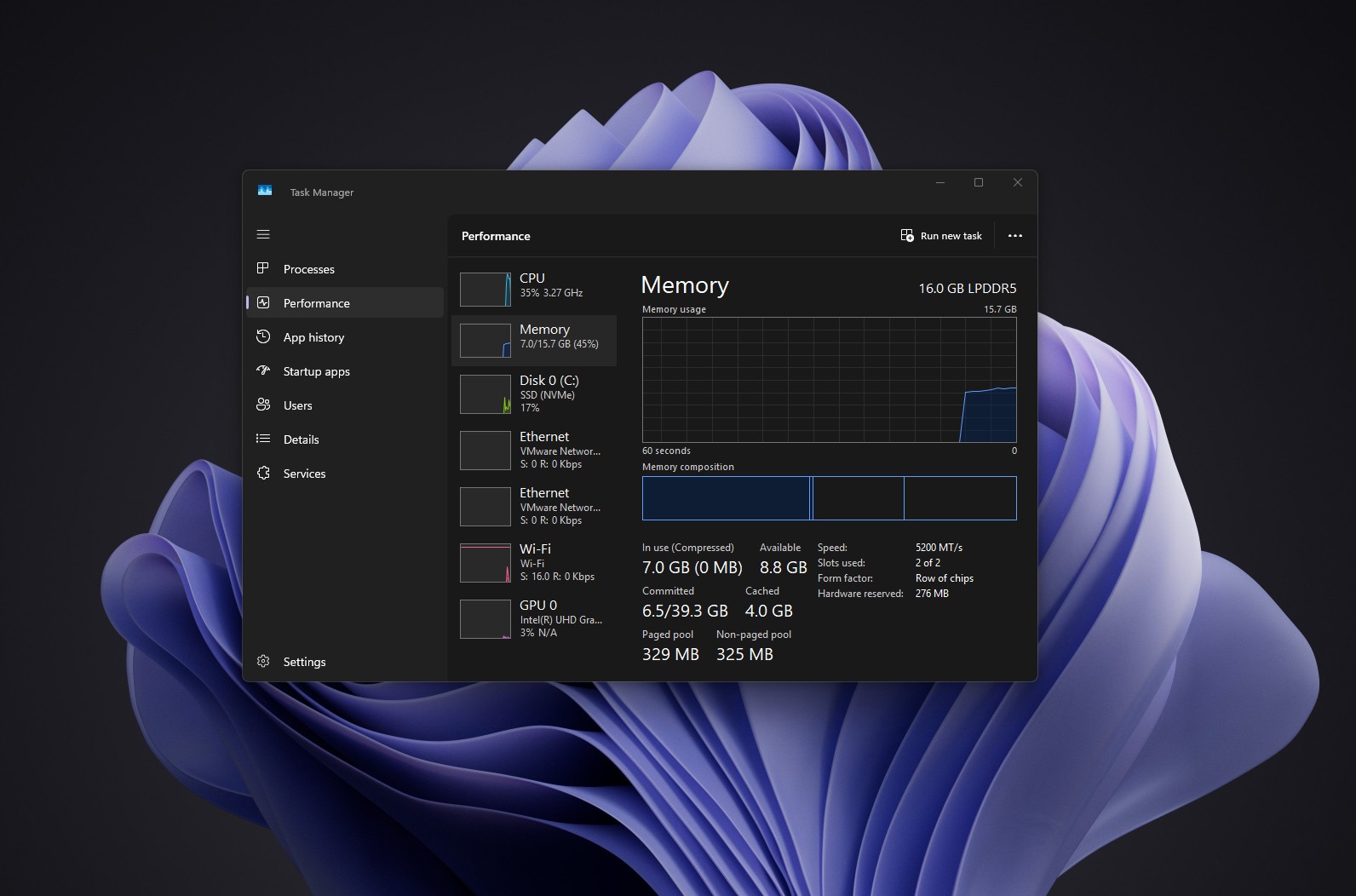Click the Services puzzle-piece icon
Image resolution: width=1356 pixels, height=896 pixels.
[x=263, y=473]
